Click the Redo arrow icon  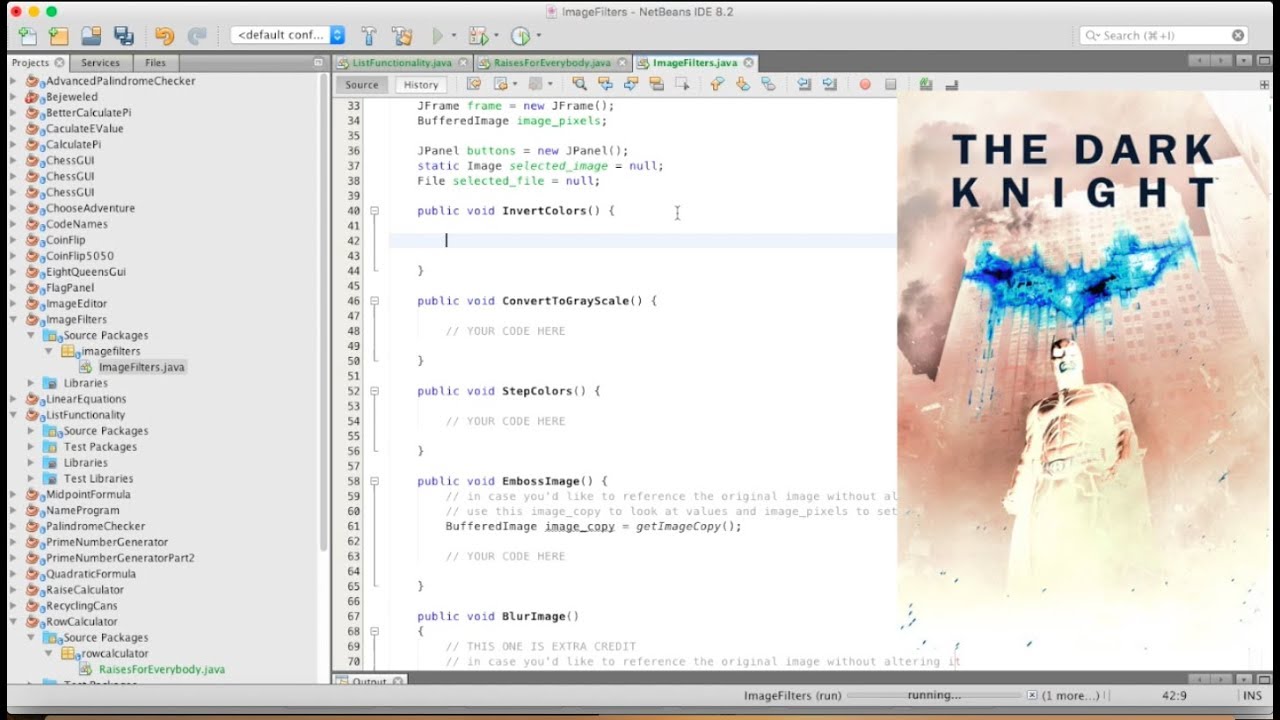coord(197,36)
